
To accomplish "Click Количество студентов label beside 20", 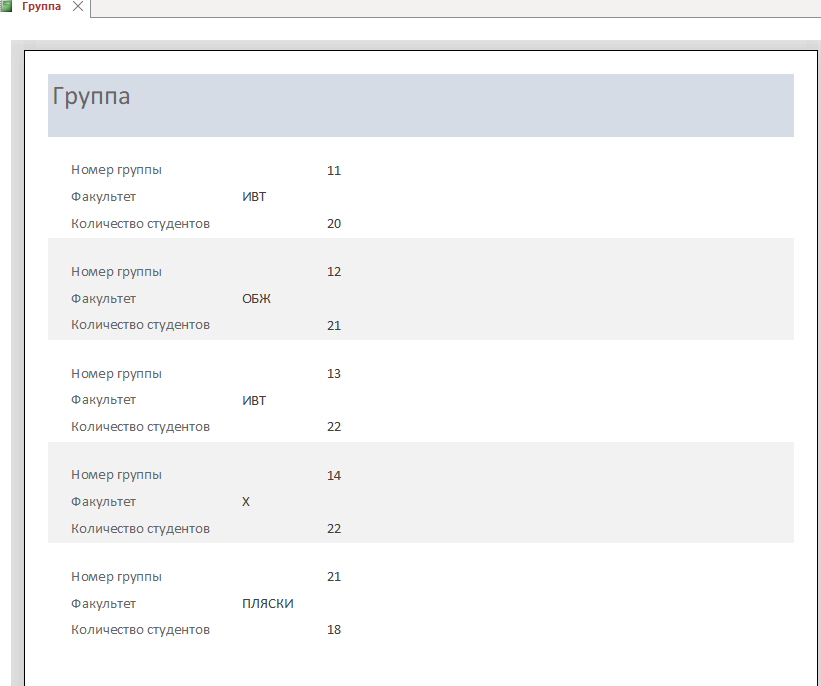I will pos(140,224).
